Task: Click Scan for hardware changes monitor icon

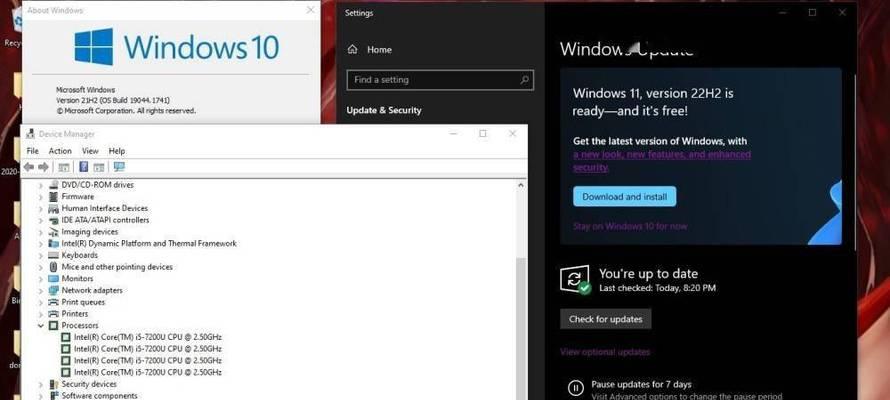Action: coord(119,167)
